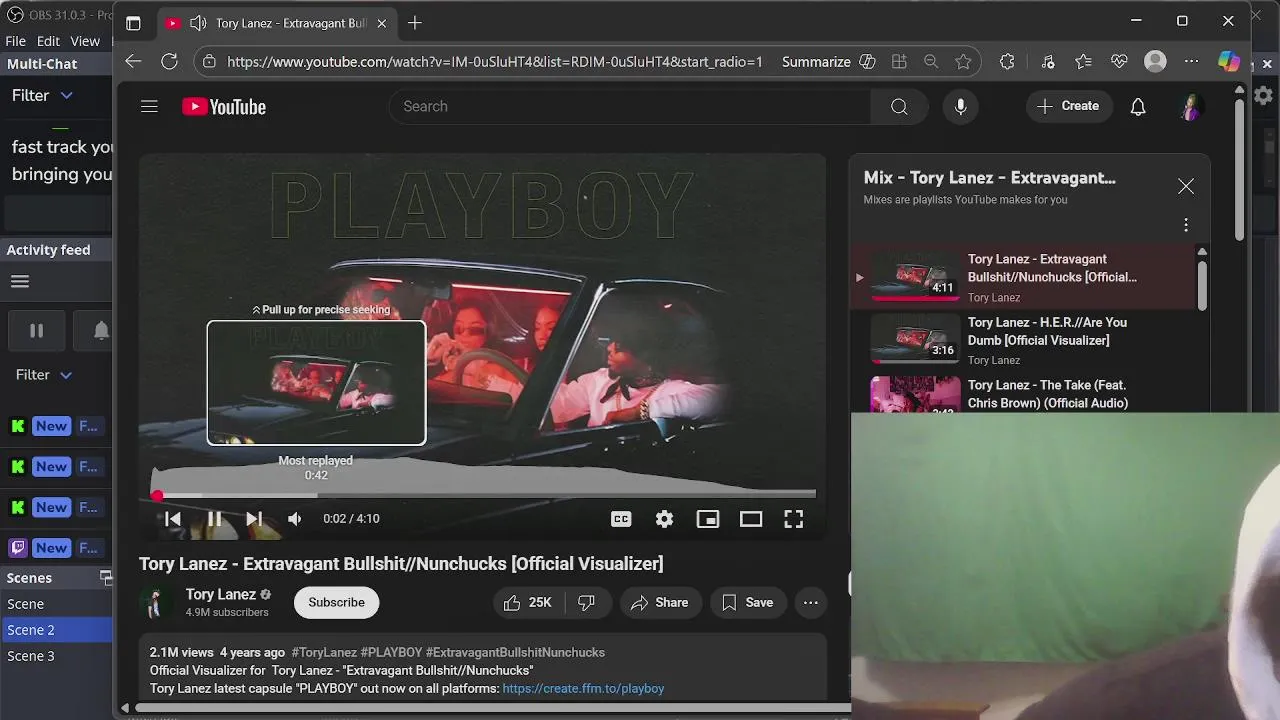Screen dimensions: 1280x720
Task: Open the #ToryLanez hashtag link
Action: (x=324, y=652)
